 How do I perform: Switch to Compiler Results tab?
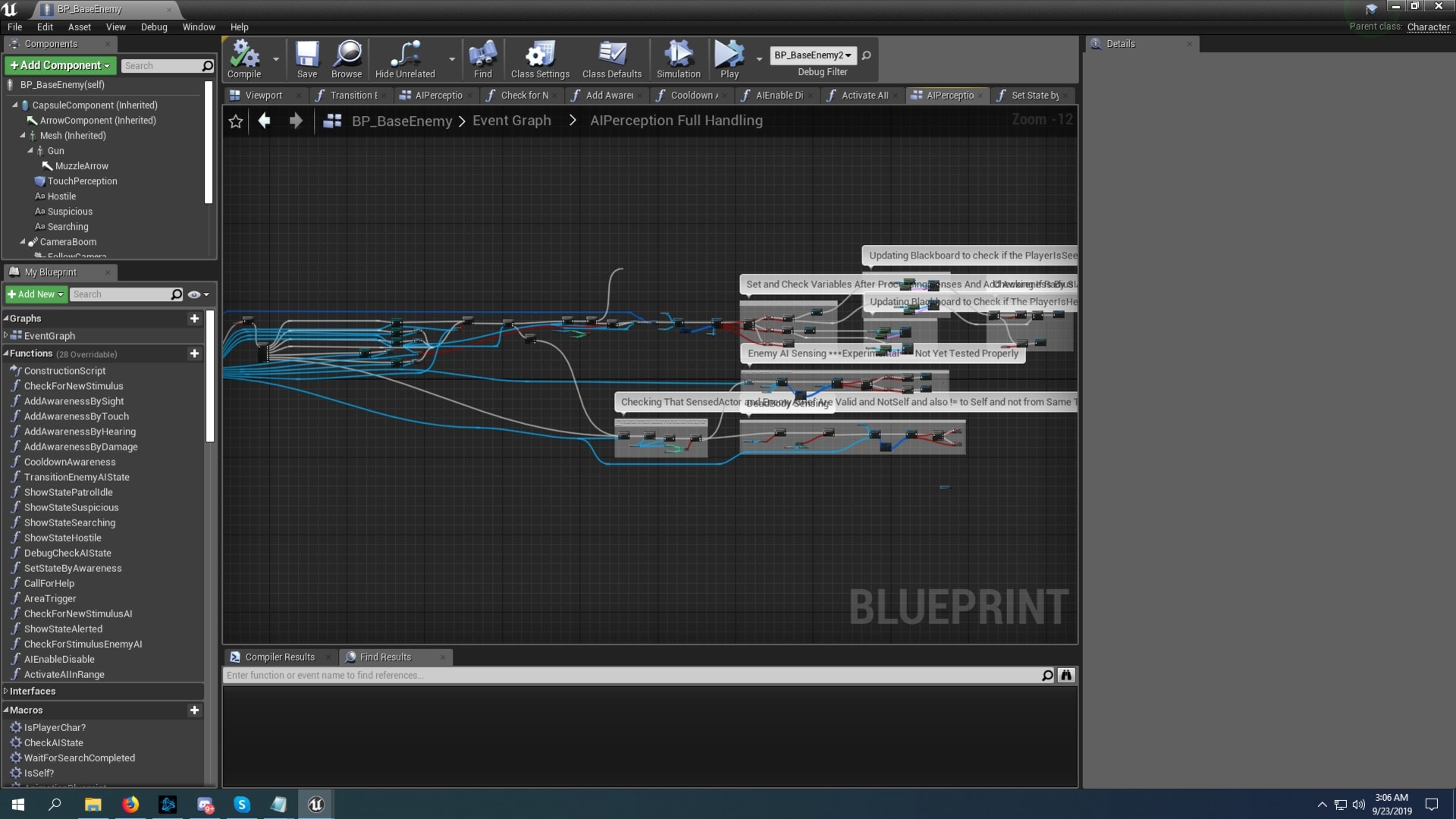(x=280, y=657)
